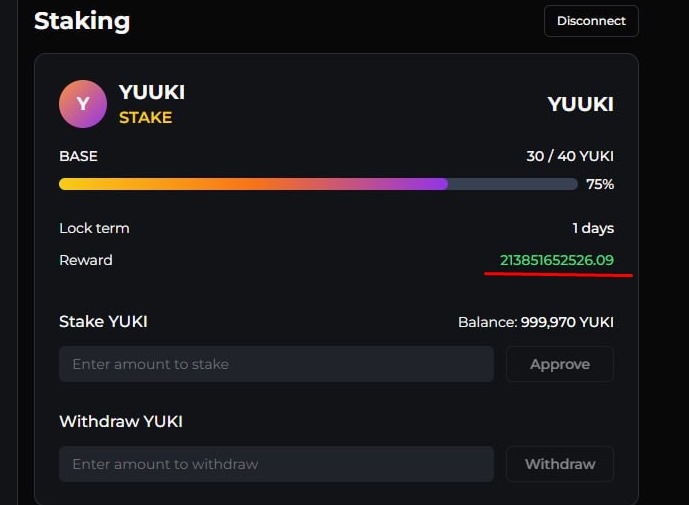
Task: Click the Lock term label
Action: (94, 228)
